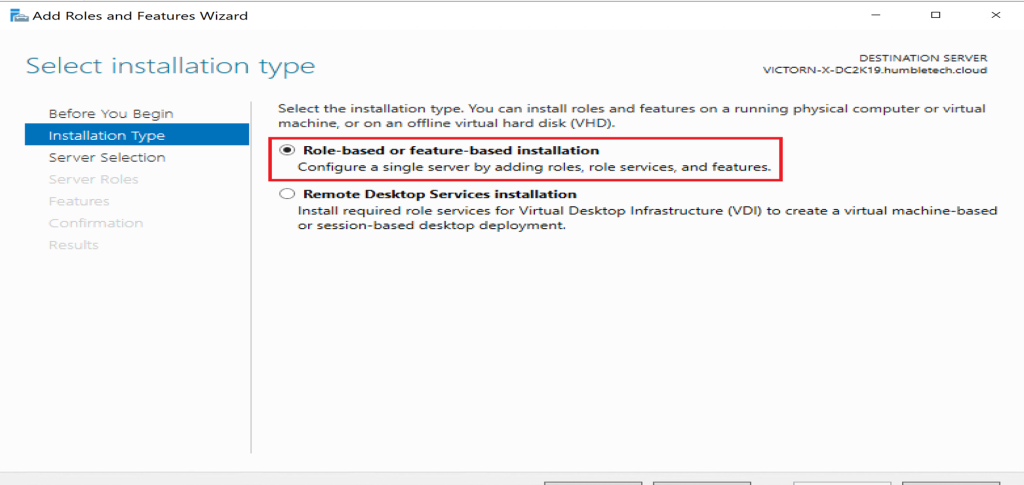Click the 'Configure a single server' description text

point(534,167)
